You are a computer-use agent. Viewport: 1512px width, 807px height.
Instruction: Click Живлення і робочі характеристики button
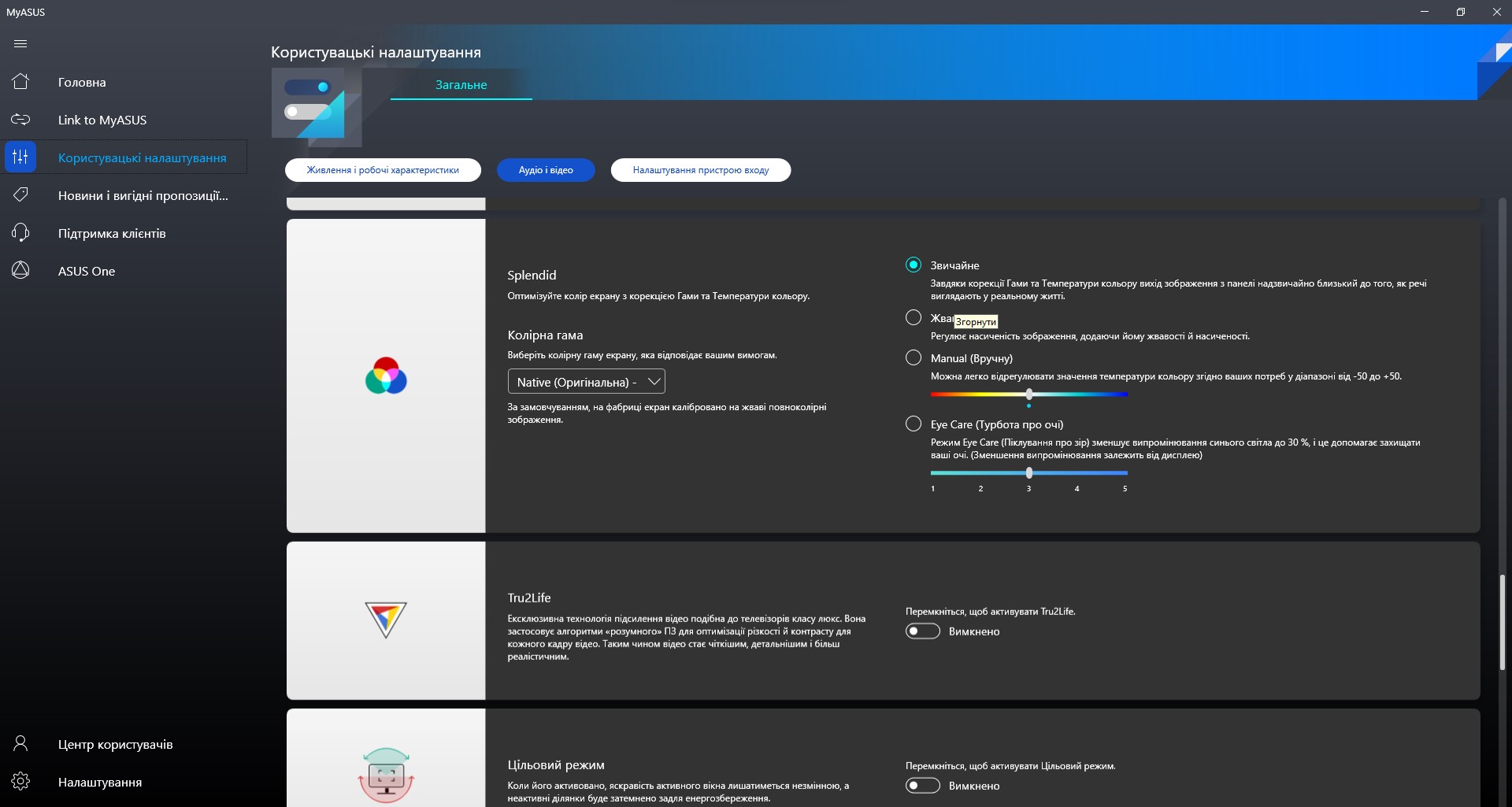(383, 170)
